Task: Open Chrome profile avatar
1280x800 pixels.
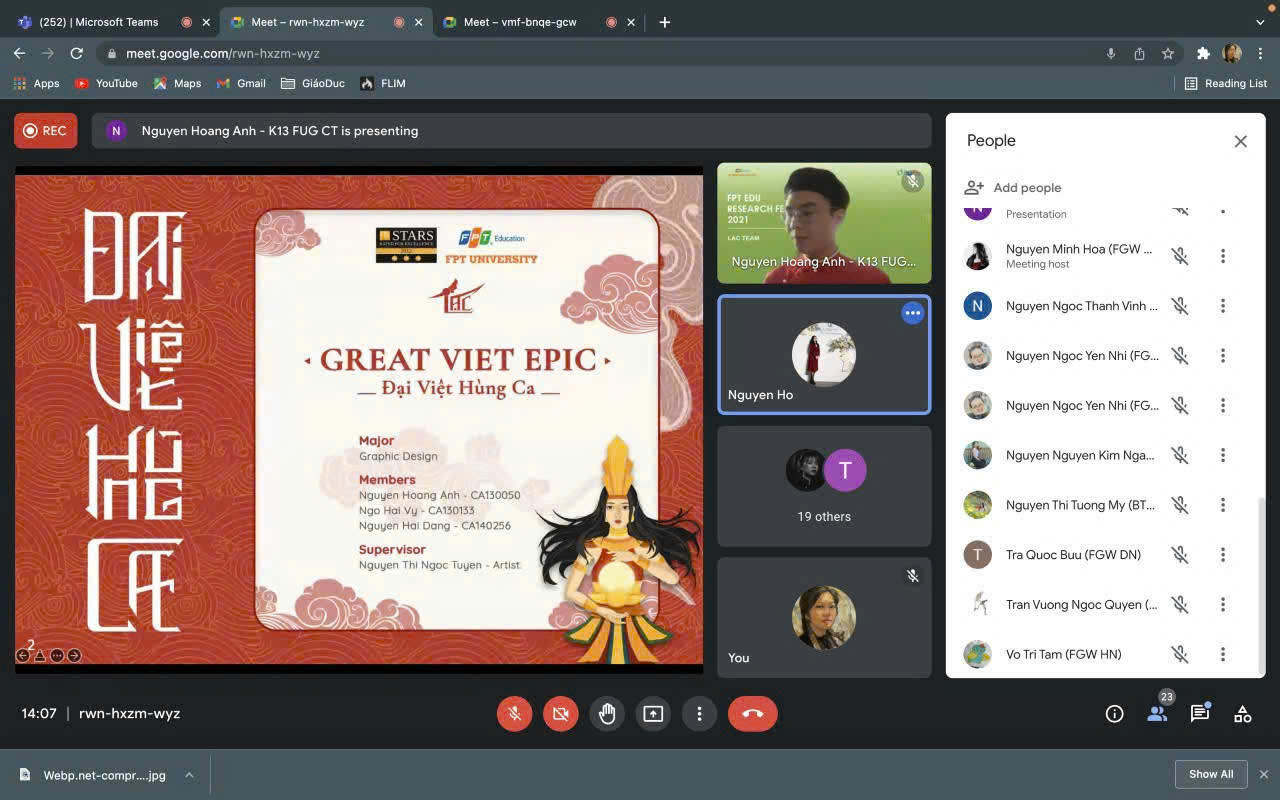Action: (1232, 54)
